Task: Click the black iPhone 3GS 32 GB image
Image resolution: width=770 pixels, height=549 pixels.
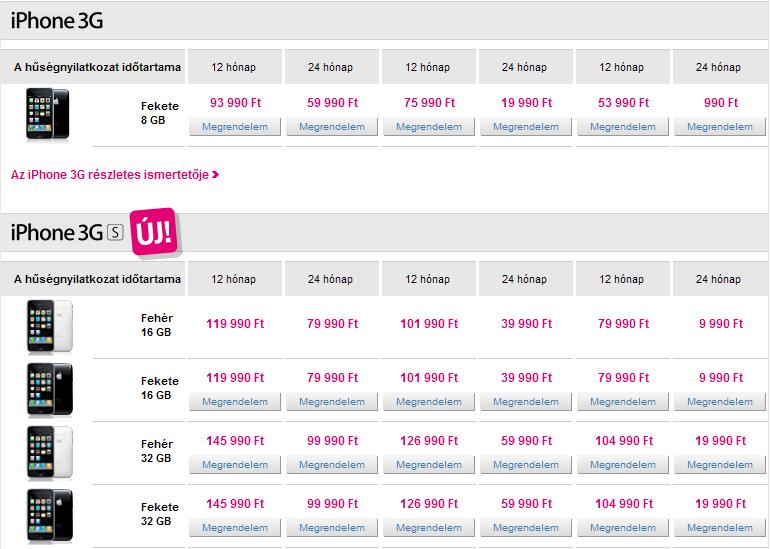Action: [x=50, y=515]
